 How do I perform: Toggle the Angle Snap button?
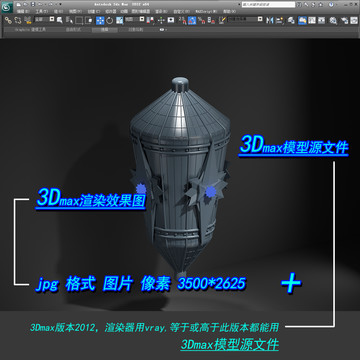(x=192, y=20)
